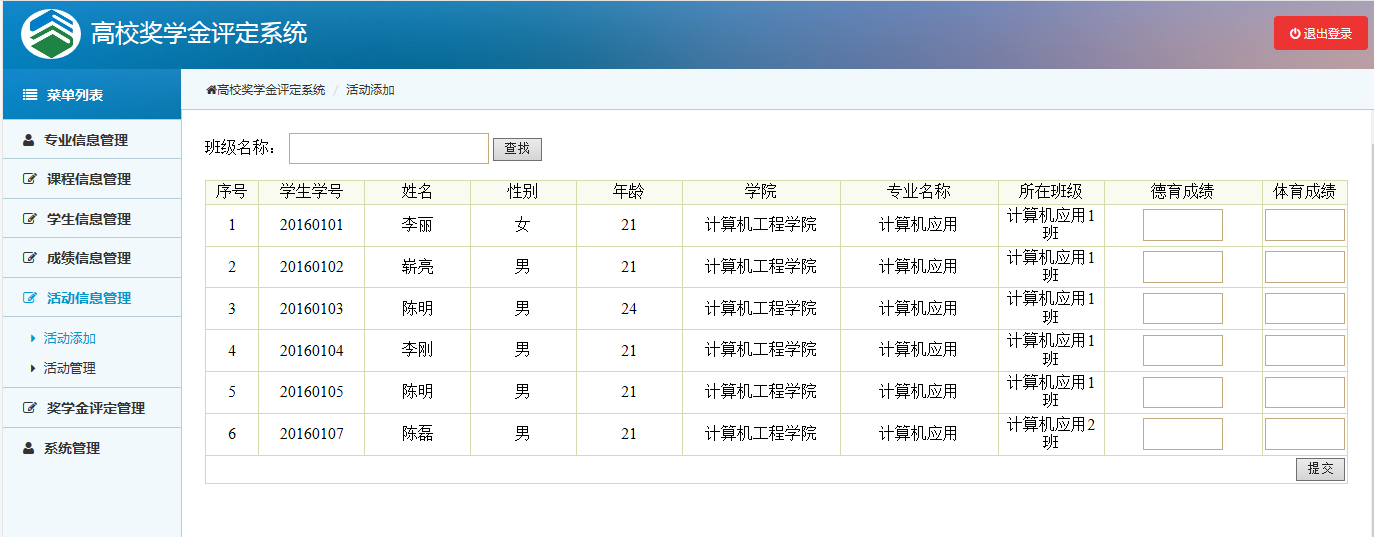This screenshot has width=1374, height=537.
Task: Select the 活动管理 submenu item
Action: click(x=70, y=368)
